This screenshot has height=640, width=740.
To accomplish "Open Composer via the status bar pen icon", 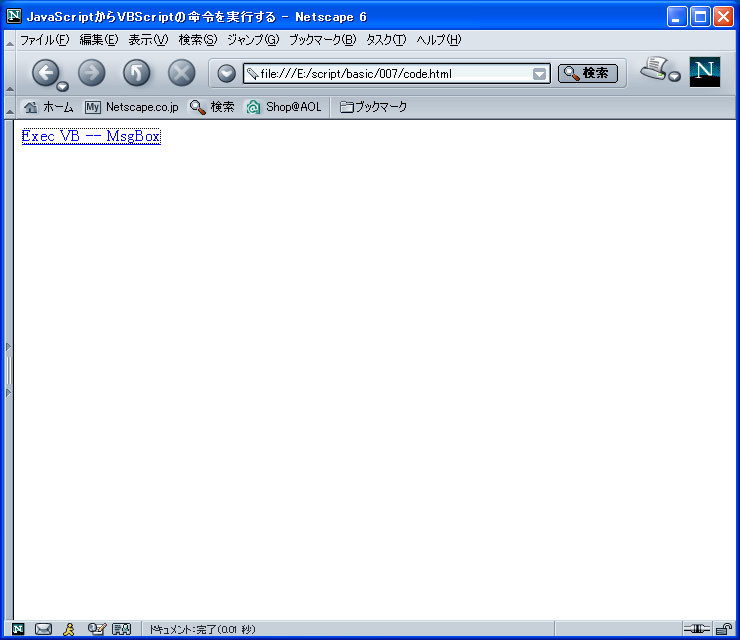I will [x=96, y=629].
